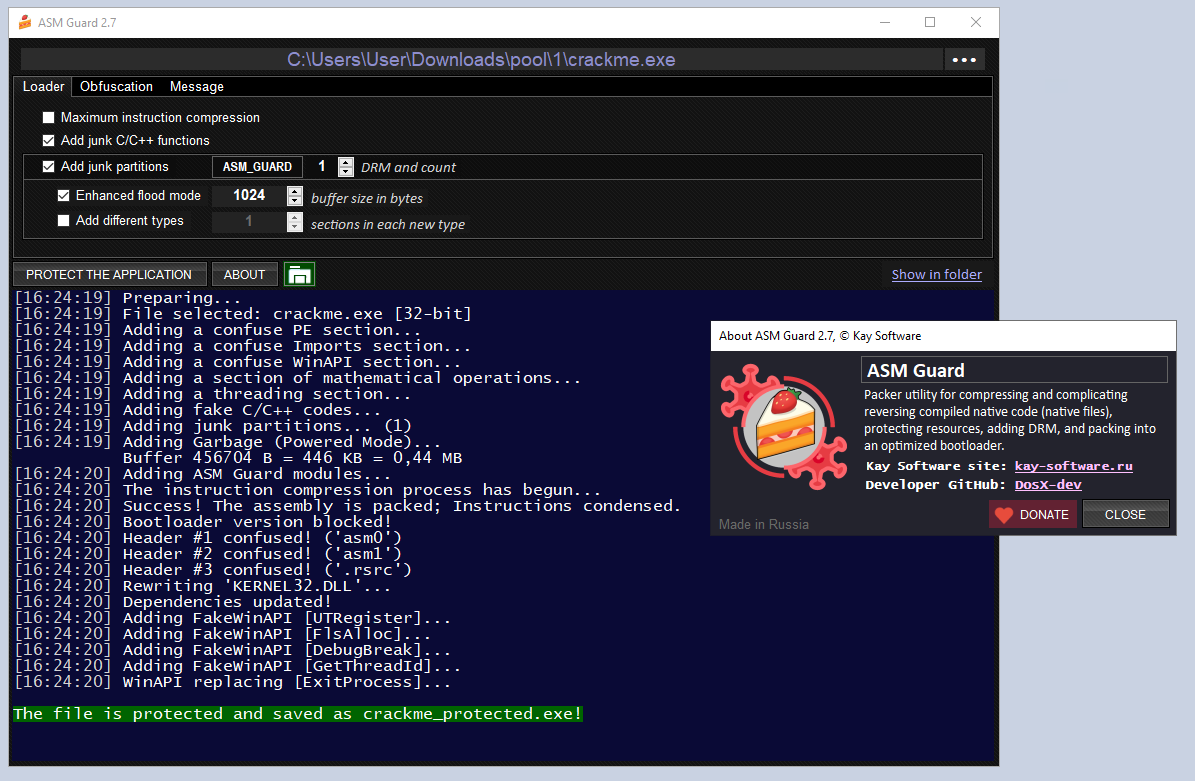Open the file browse ellipsis button
Screen dimensions: 1195x781
pos(964,59)
